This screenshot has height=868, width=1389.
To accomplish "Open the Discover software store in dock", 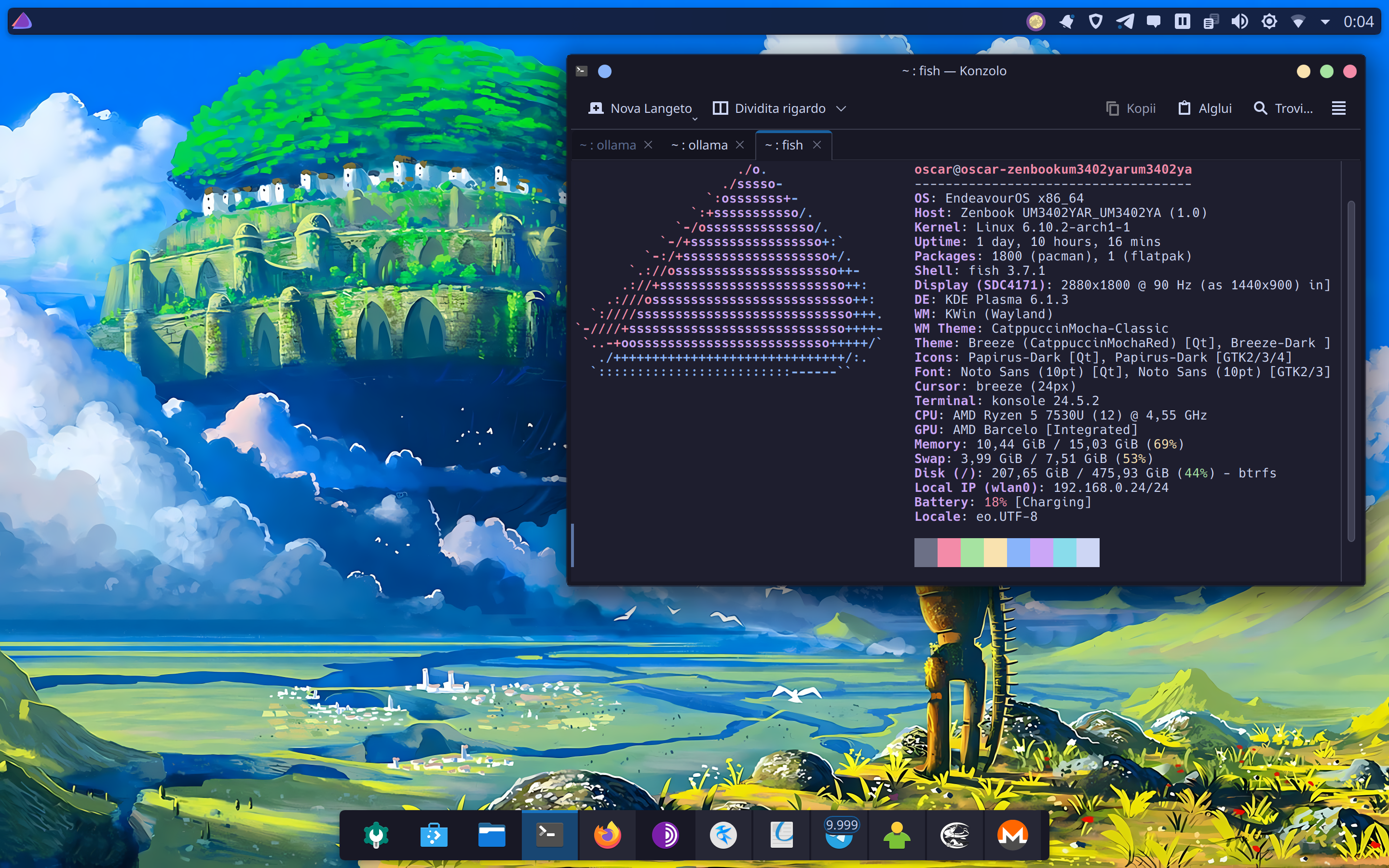I will pos(434,835).
